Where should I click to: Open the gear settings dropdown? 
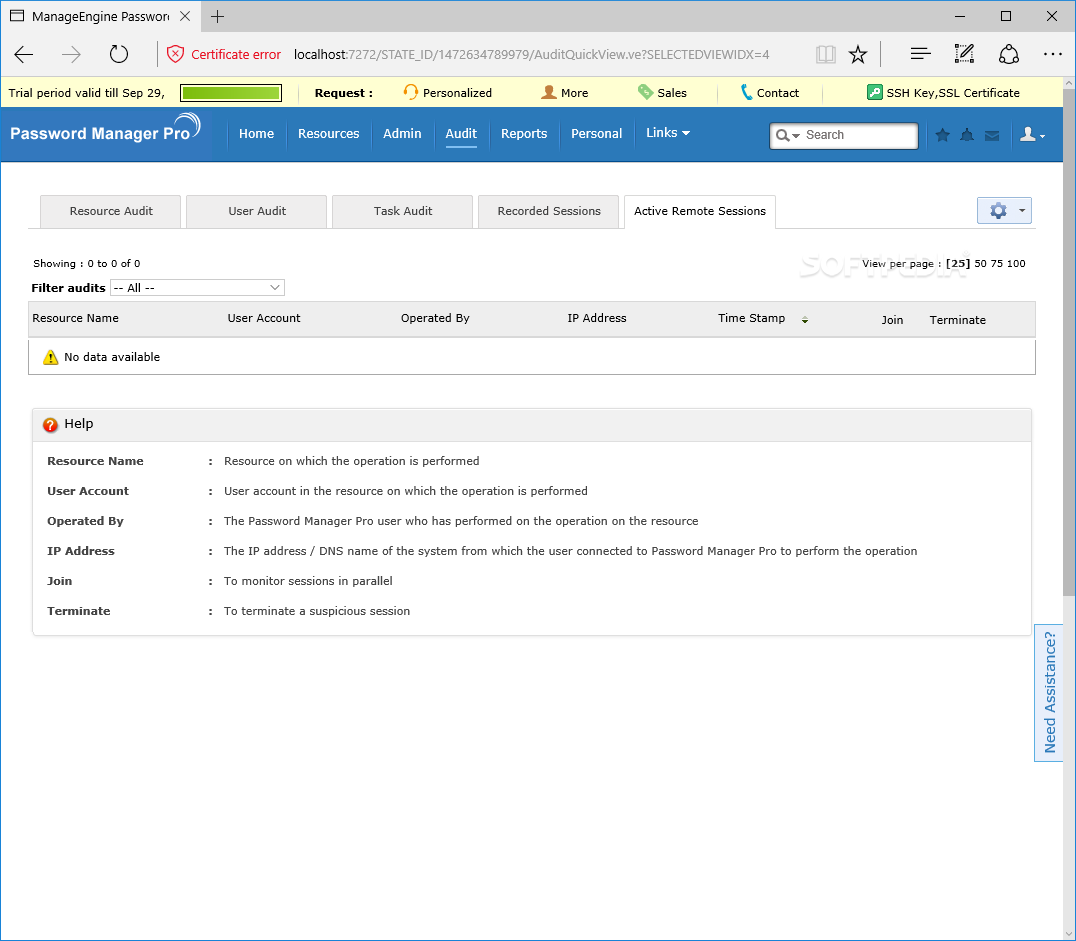tap(1004, 210)
